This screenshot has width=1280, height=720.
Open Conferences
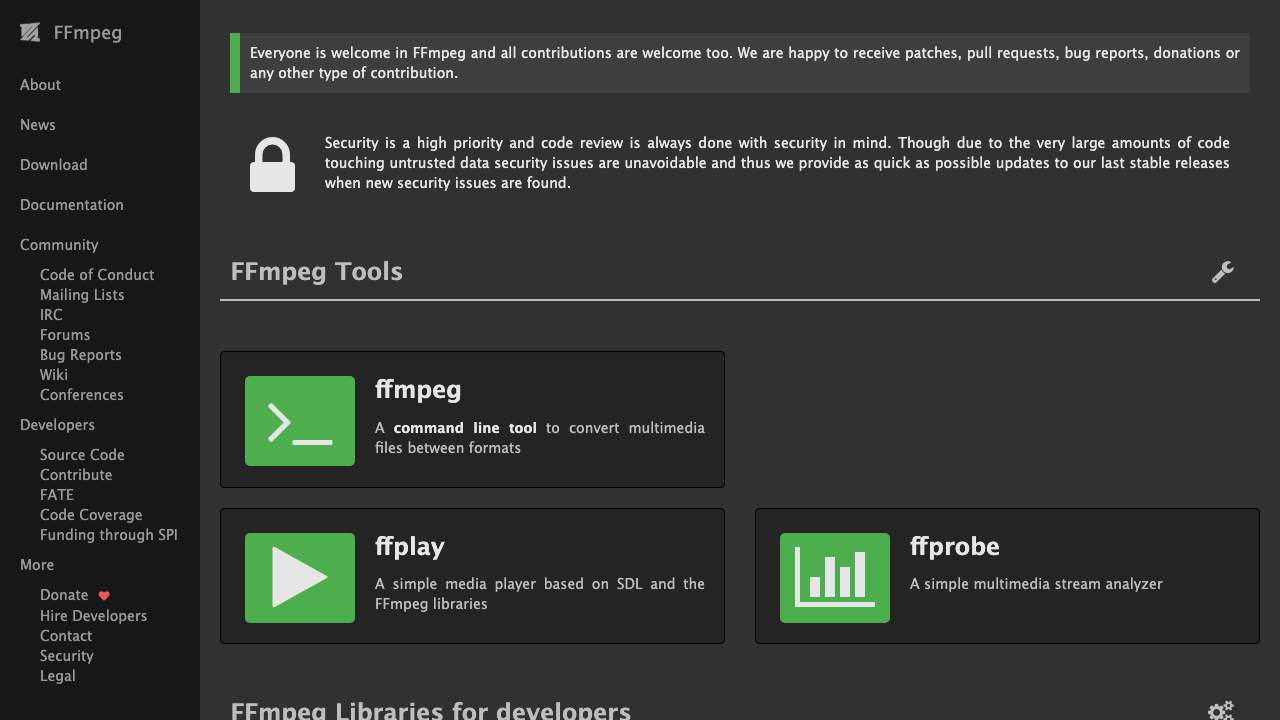(82, 395)
